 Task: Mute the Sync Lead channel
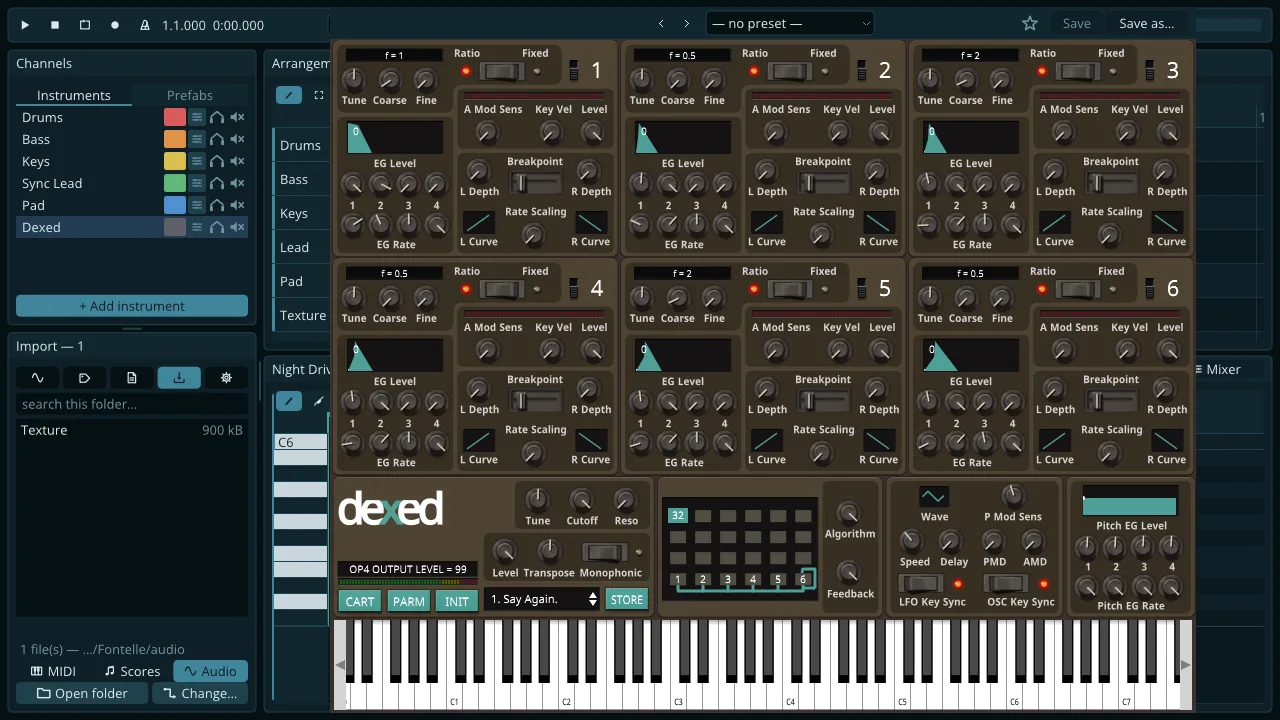(x=237, y=183)
